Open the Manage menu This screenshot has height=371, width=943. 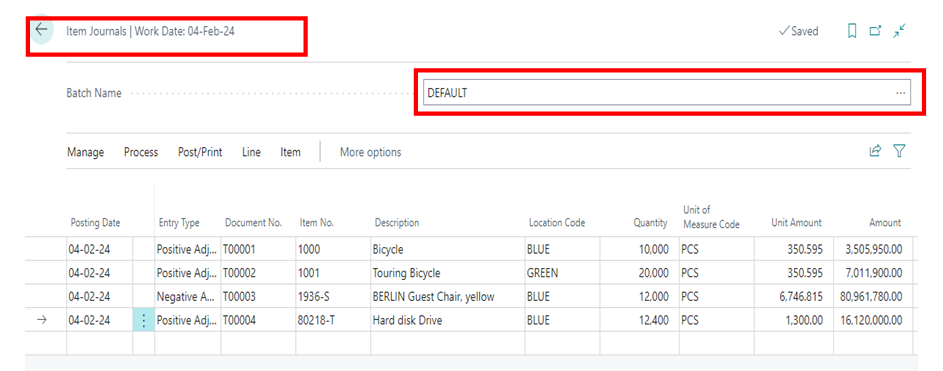85,152
